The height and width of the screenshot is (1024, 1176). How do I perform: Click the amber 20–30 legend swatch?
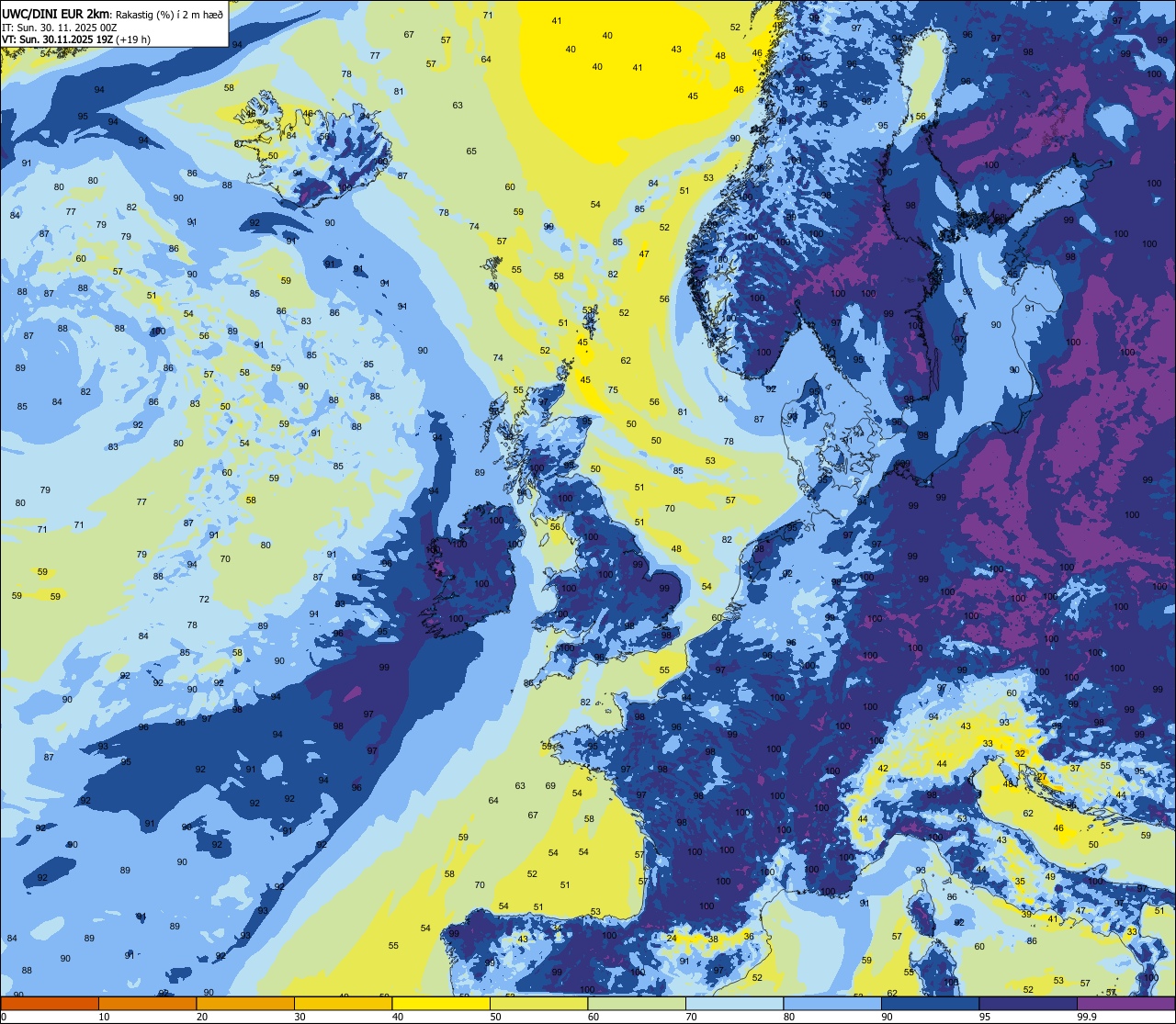(245, 1003)
